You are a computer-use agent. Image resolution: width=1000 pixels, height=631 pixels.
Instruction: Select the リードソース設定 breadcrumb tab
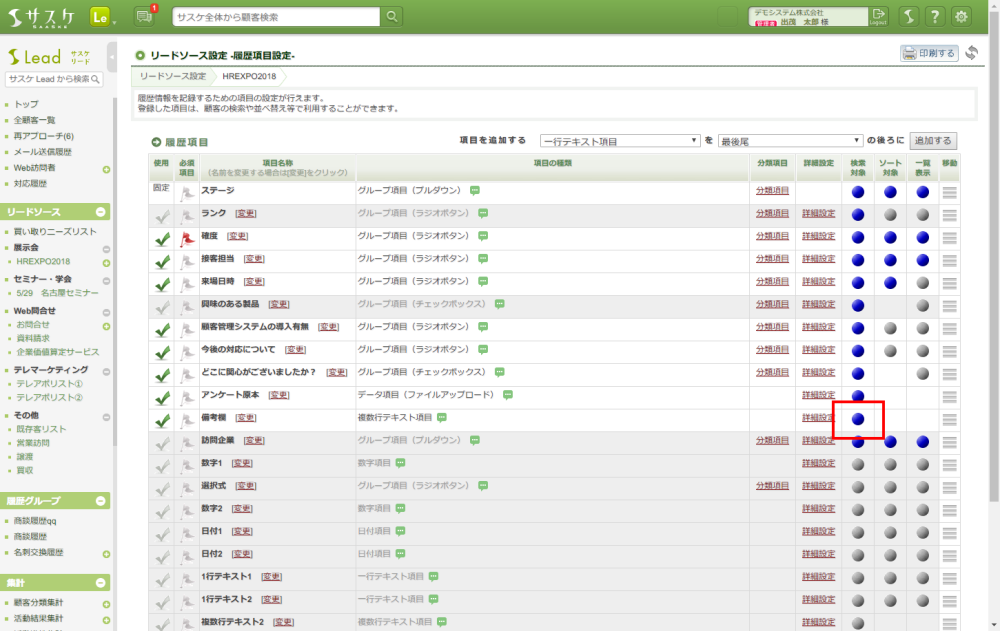[x=173, y=76]
